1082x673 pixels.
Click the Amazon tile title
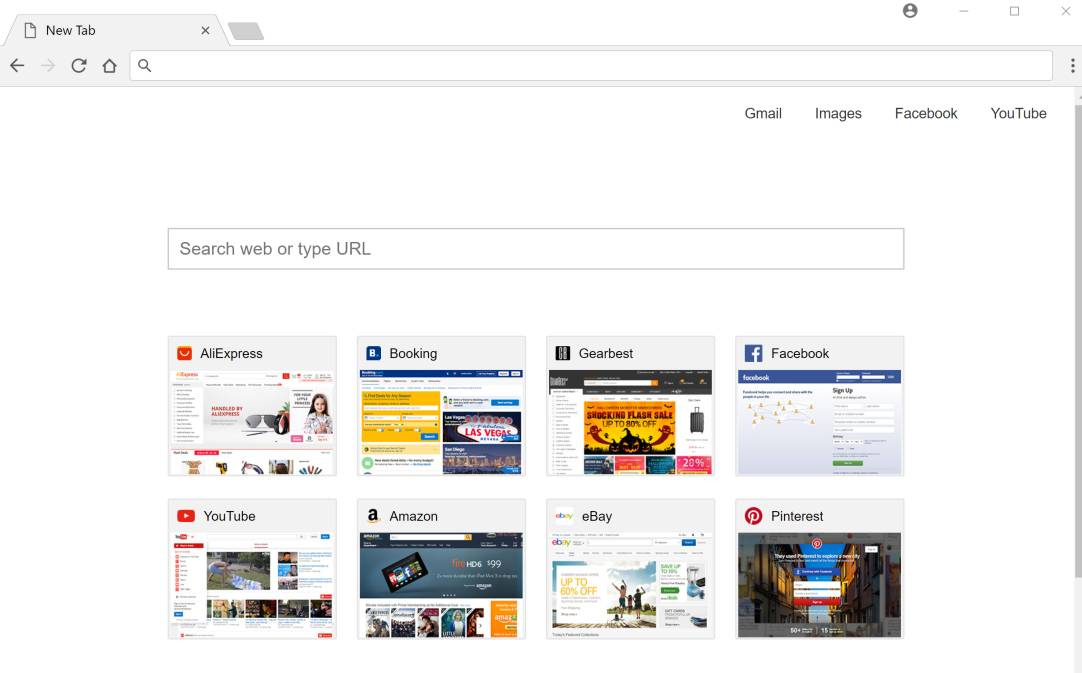tap(413, 516)
